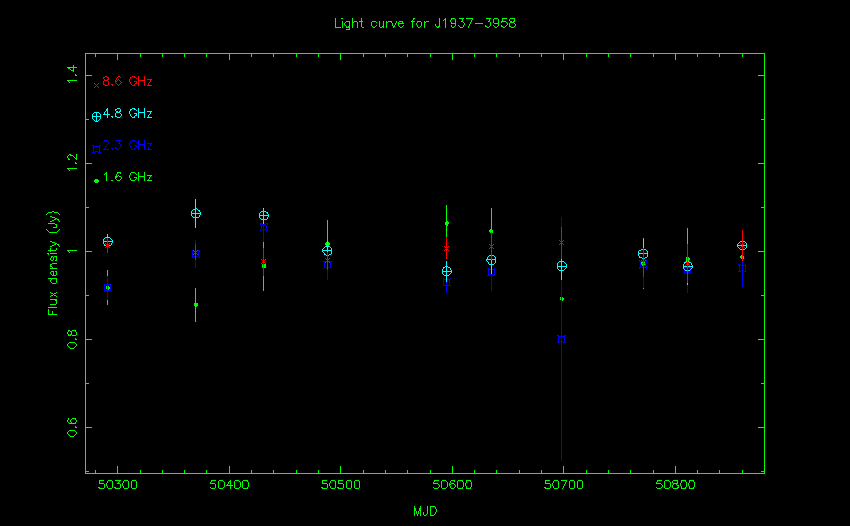The image size is (850, 526).
Task: Click the y-axis tick label 0.8
Action: point(72,339)
